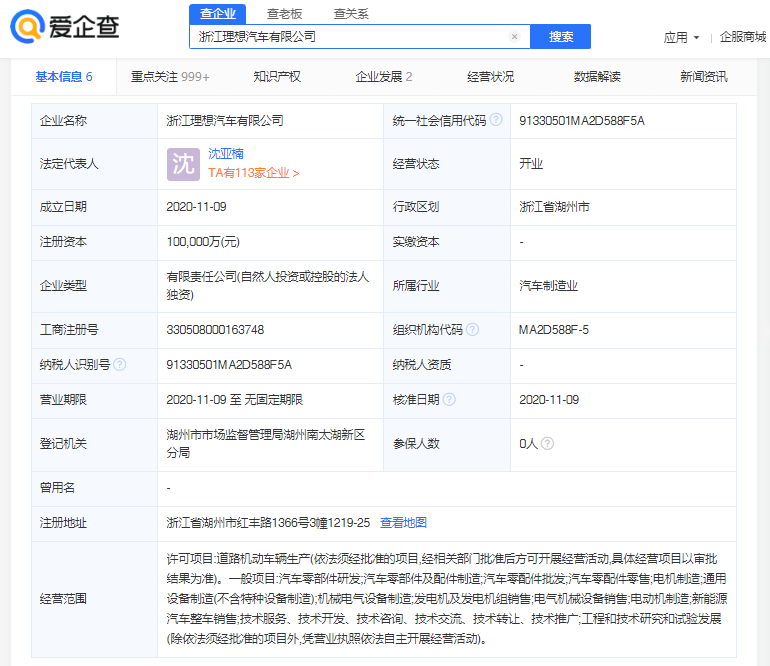Screen dimensions: 770x666
Task: Select the address 浙江省湖州市红丰路1366号3幢1219-25
Action: pyautogui.click(x=268, y=523)
